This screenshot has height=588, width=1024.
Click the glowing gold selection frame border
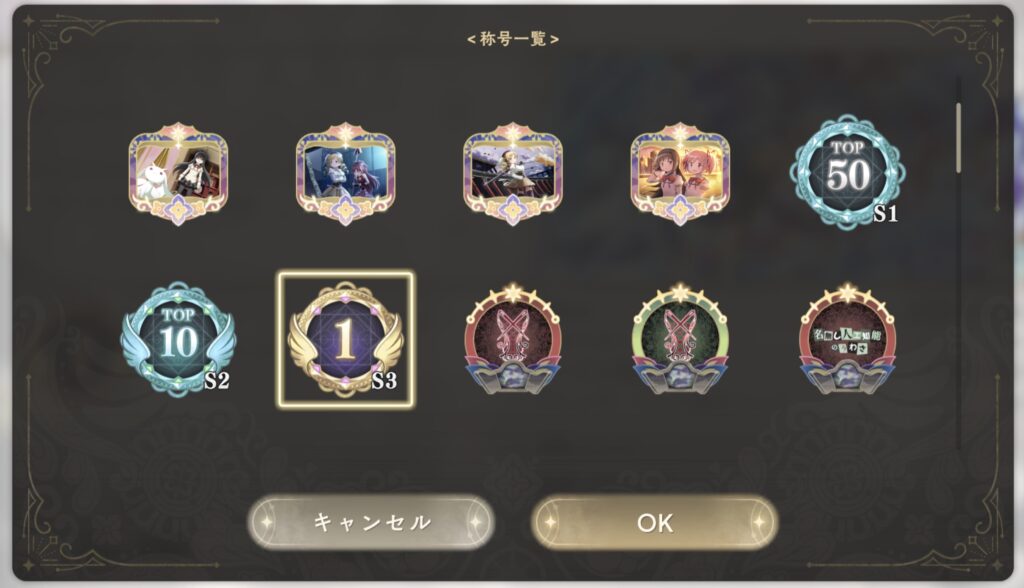point(345,274)
